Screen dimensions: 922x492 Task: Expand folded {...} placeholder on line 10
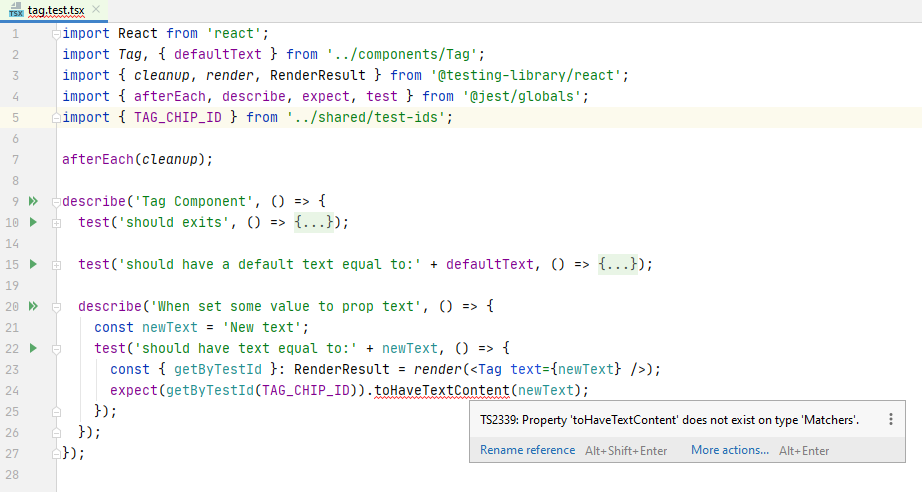[x=314, y=222]
